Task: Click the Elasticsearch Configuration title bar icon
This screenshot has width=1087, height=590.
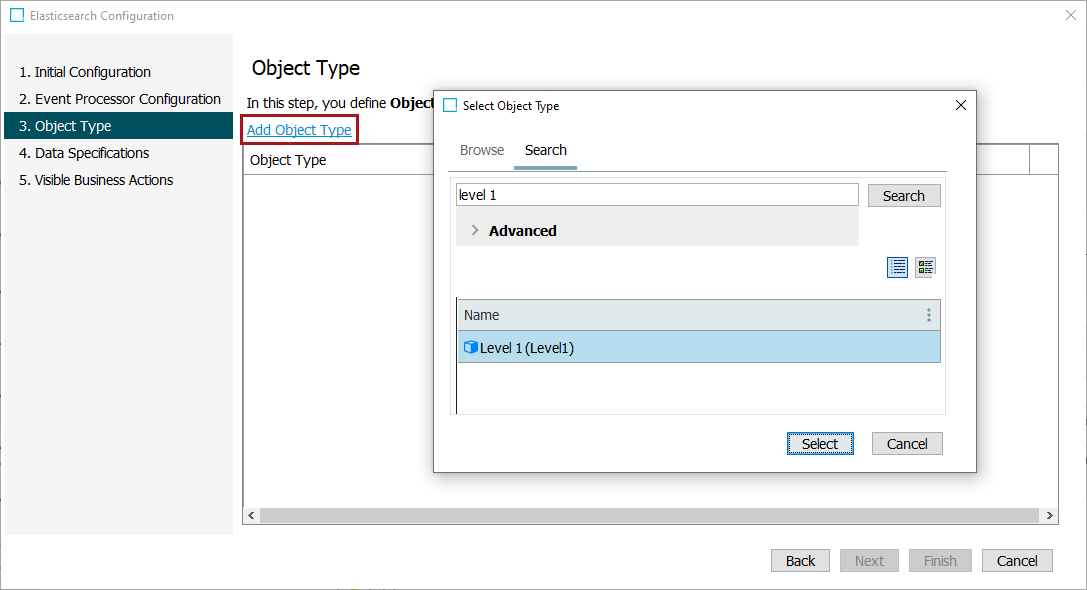Action: pyautogui.click(x=17, y=16)
